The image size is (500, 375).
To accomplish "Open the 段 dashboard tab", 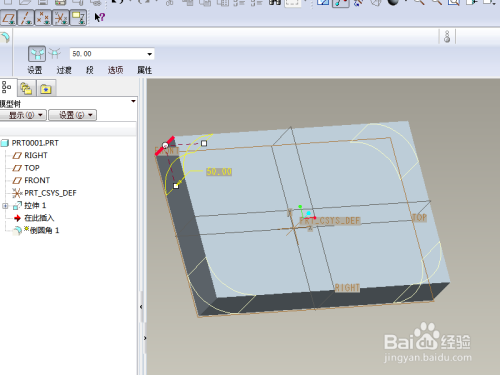I will [x=90, y=70].
